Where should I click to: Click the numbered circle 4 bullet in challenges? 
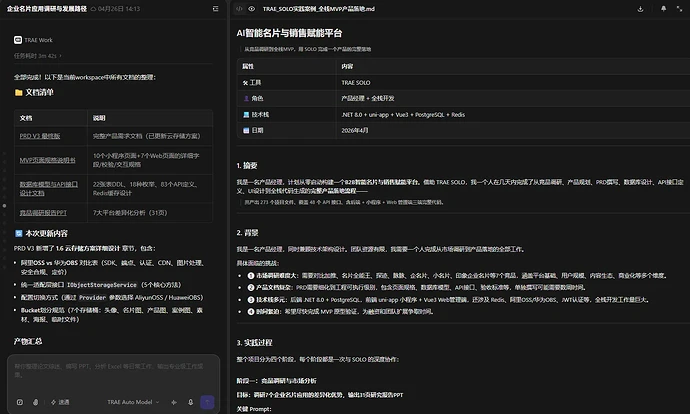pyautogui.click(x=251, y=311)
